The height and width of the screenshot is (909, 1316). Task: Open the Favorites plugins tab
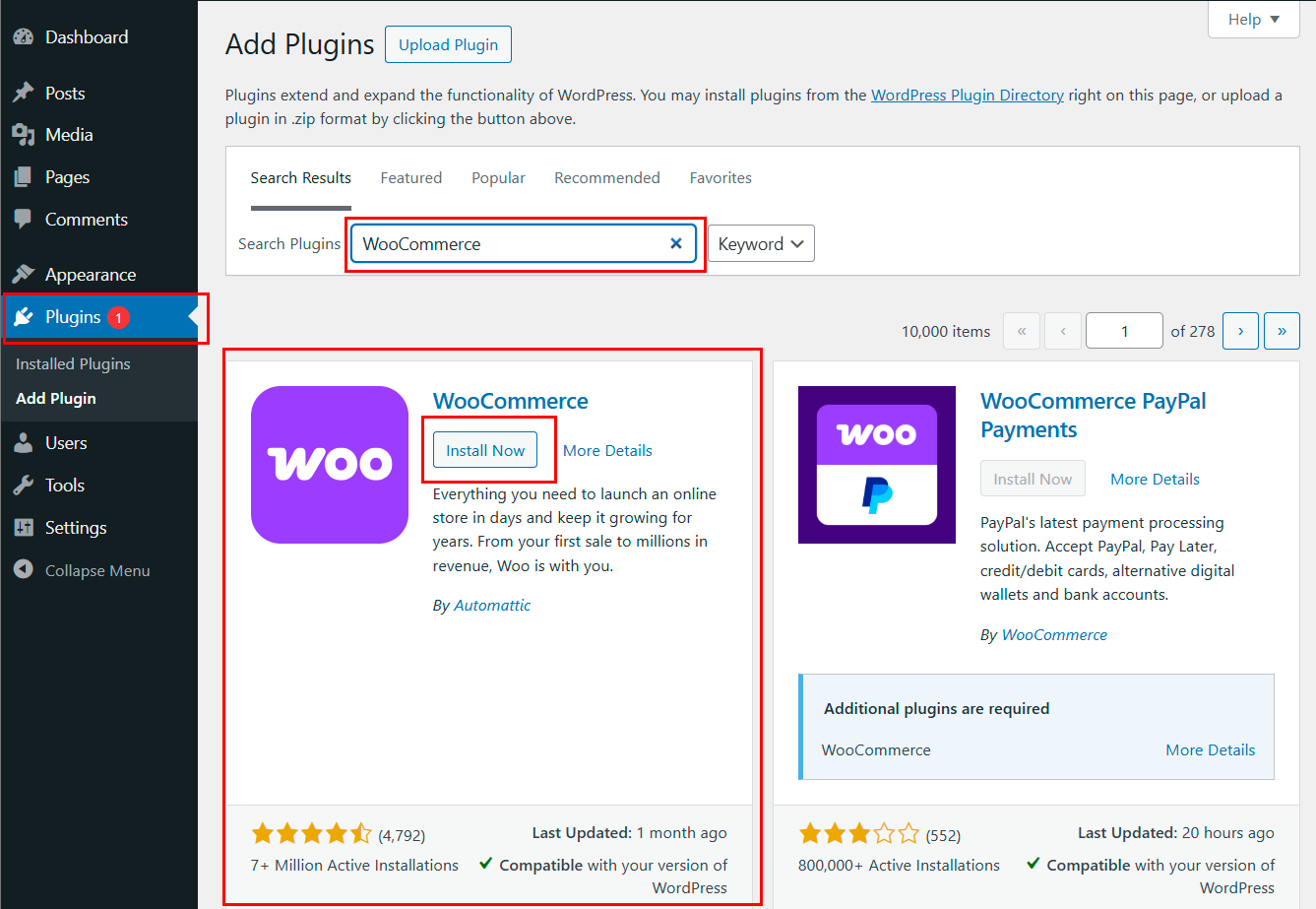[721, 178]
